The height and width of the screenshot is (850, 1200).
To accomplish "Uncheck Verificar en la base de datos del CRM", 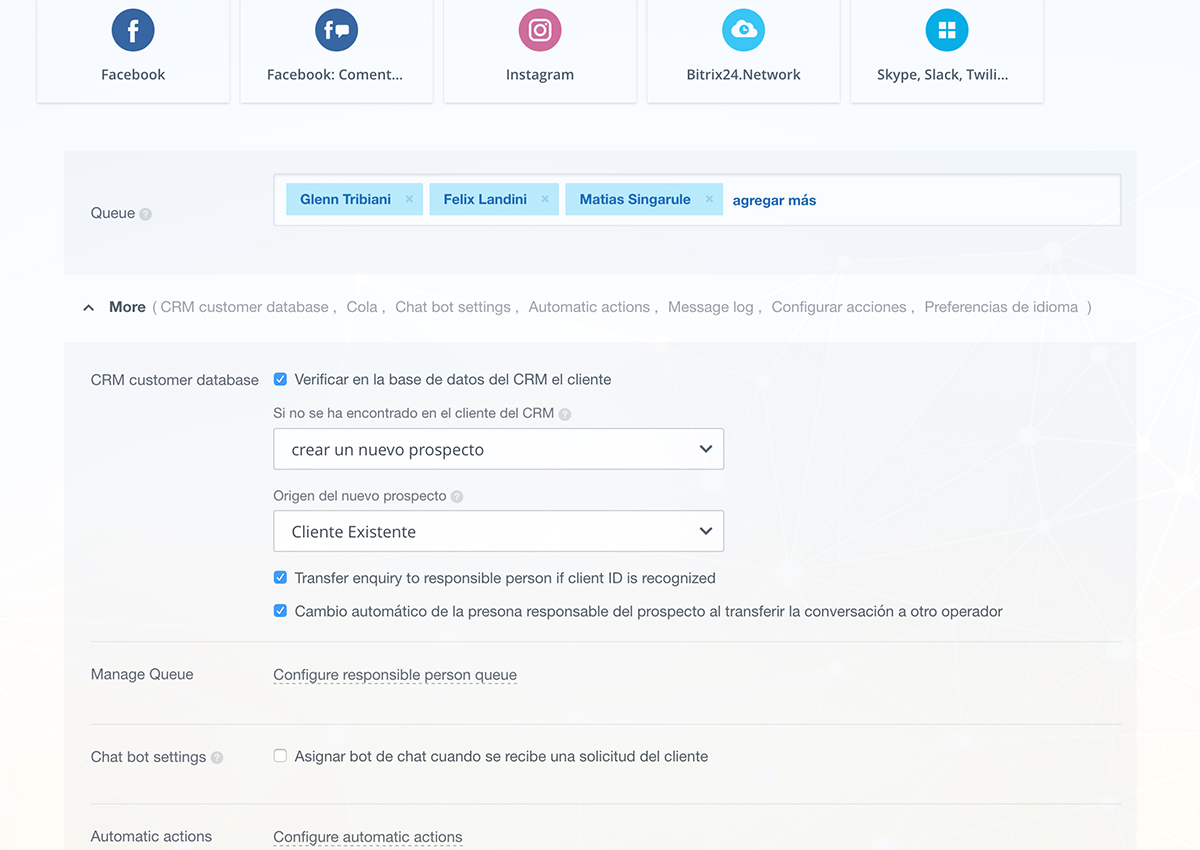I will (x=280, y=380).
